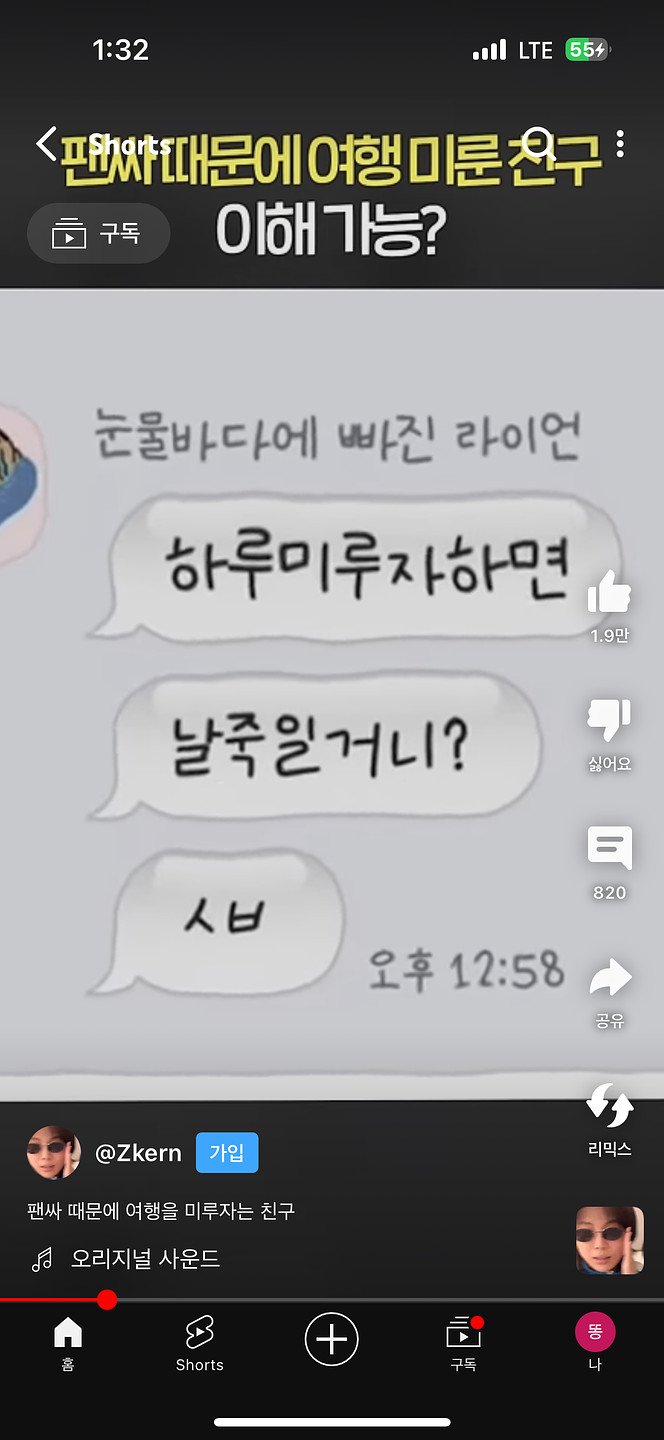
Task: Tap the back arrow next to Shorts
Action: [46, 143]
